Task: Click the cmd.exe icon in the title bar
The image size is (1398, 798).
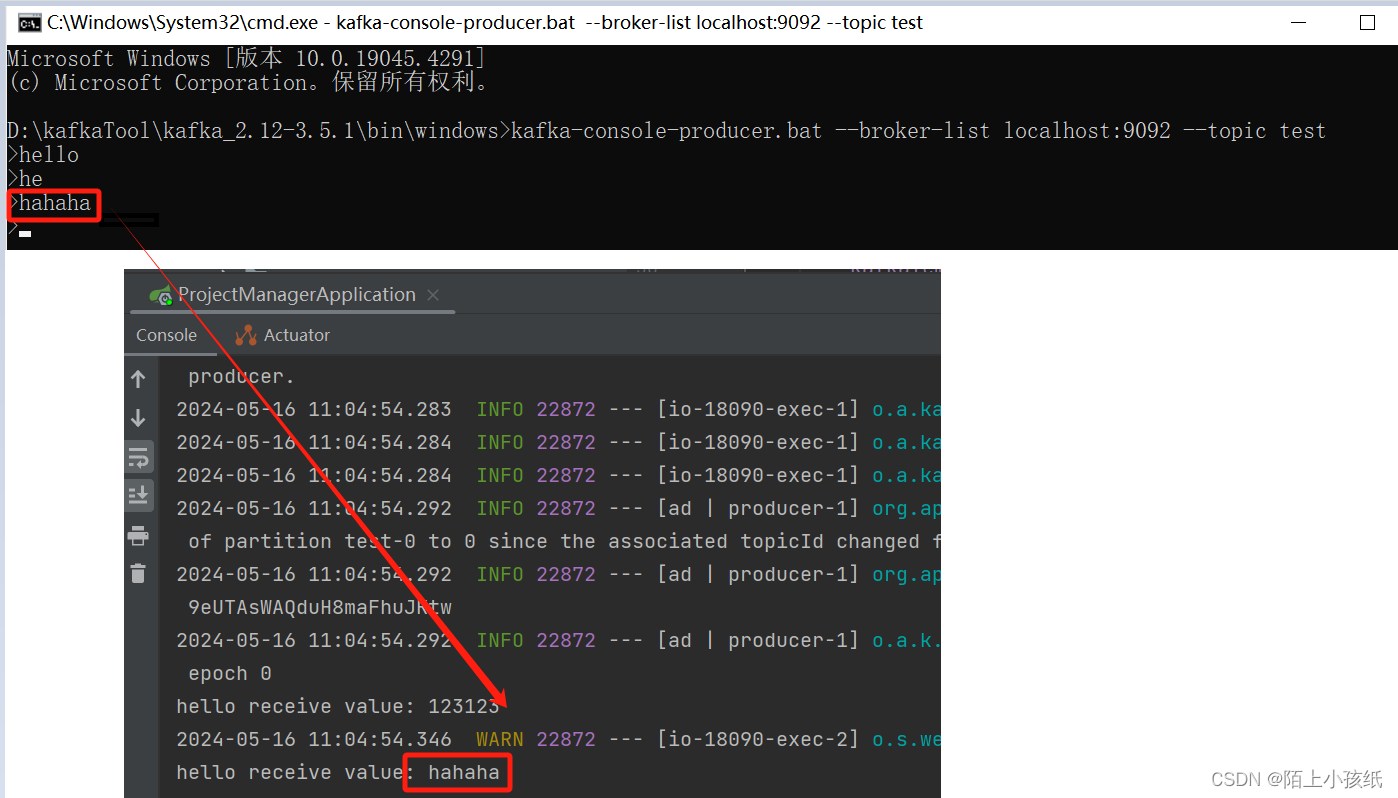Action: coord(29,23)
